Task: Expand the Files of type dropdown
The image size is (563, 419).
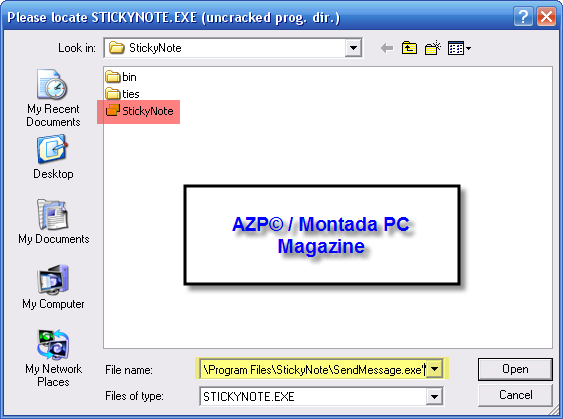Action: pos(434,396)
